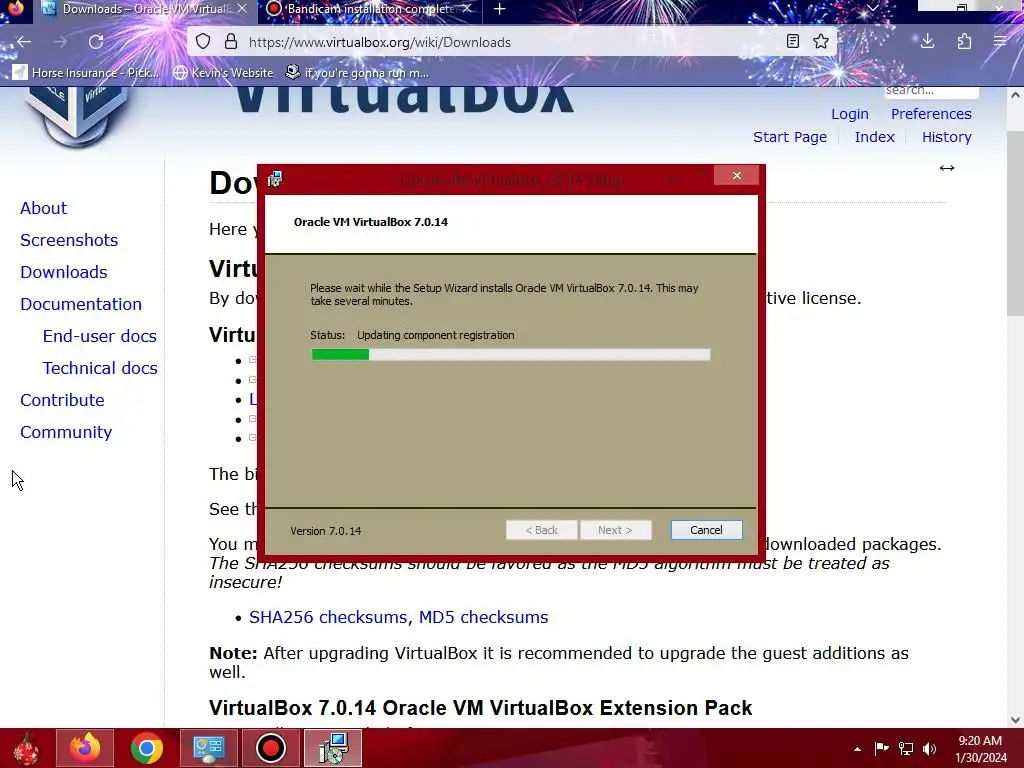Click the VirtualBox site search field

point(931,91)
